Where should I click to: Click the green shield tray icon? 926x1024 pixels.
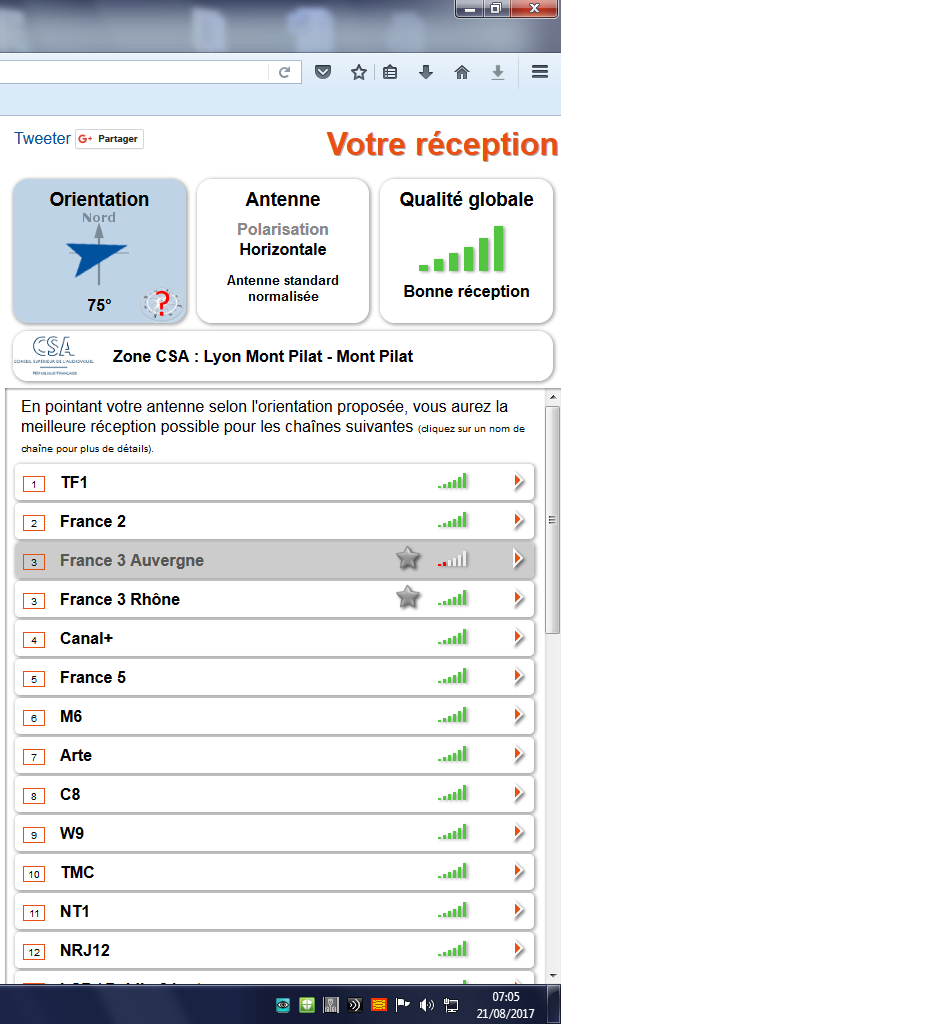307,1004
